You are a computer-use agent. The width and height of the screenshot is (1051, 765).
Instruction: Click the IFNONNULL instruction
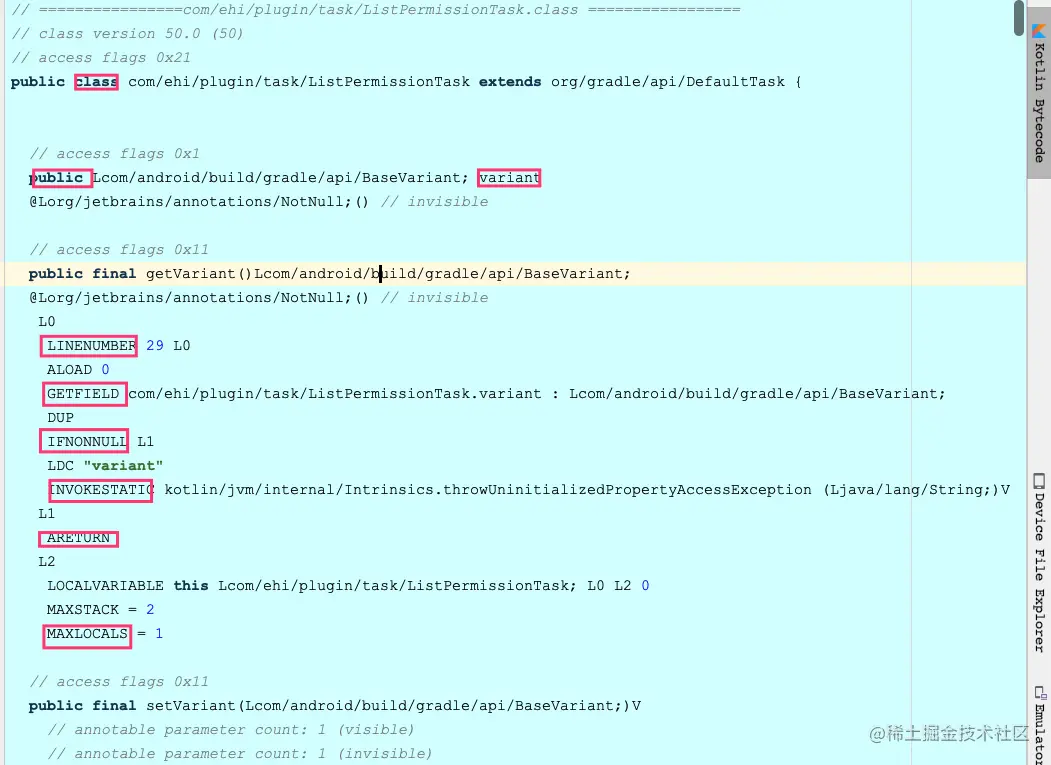click(x=86, y=442)
